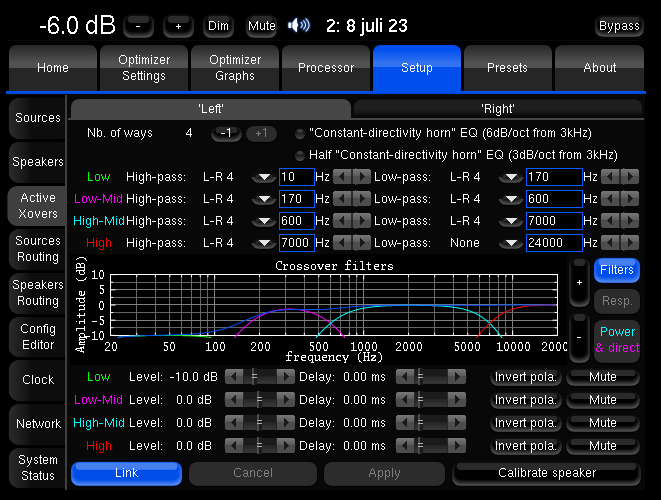Enable Half "Constant-directivity horn" EQ option
This screenshot has height=500, width=661.
(x=300, y=155)
